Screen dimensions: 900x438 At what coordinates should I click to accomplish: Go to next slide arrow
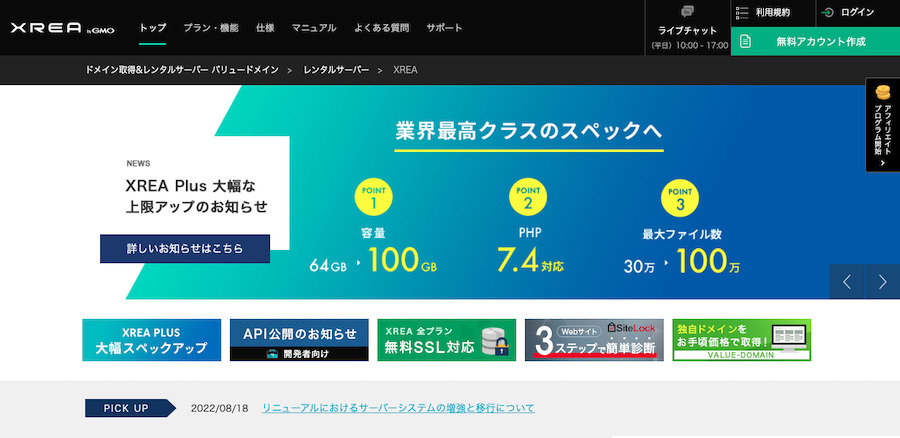[882, 281]
